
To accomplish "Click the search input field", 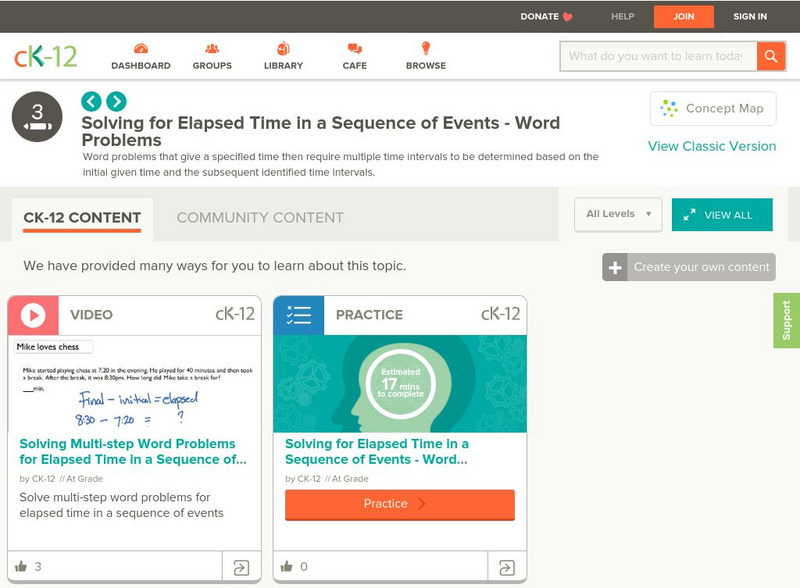I will pos(659,56).
